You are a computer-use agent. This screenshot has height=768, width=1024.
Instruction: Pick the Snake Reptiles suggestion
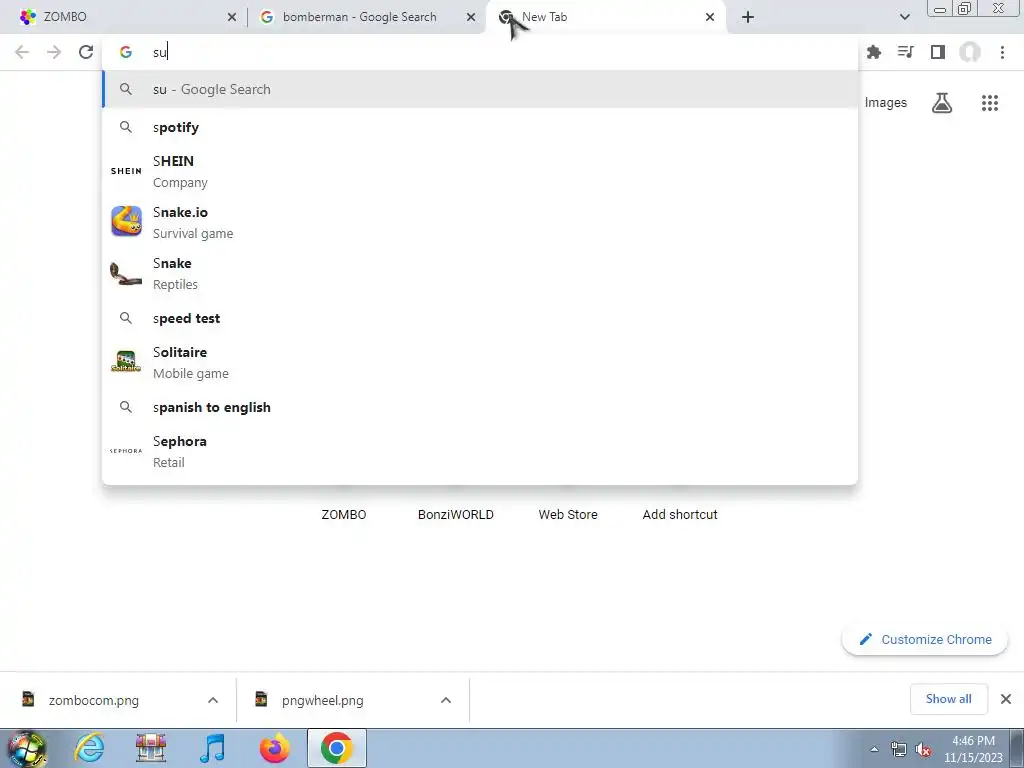pos(480,273)
